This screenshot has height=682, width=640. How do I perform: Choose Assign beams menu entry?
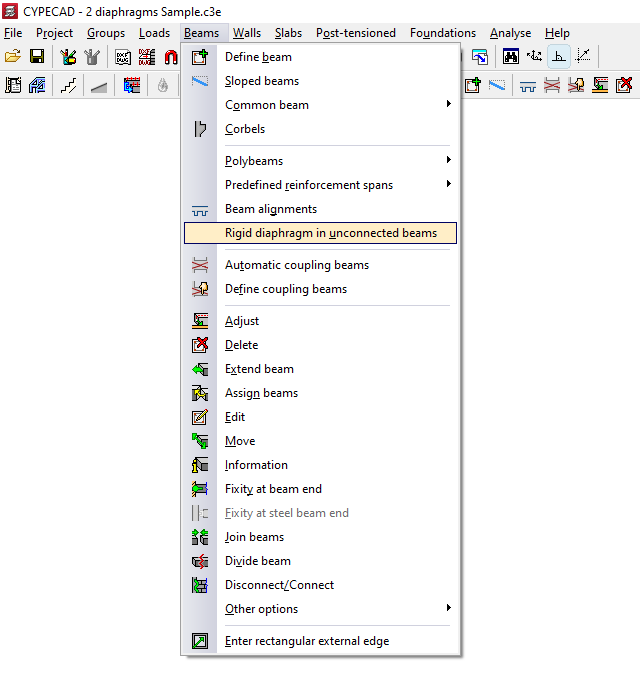pyautogui.click(x=320, y=393)
